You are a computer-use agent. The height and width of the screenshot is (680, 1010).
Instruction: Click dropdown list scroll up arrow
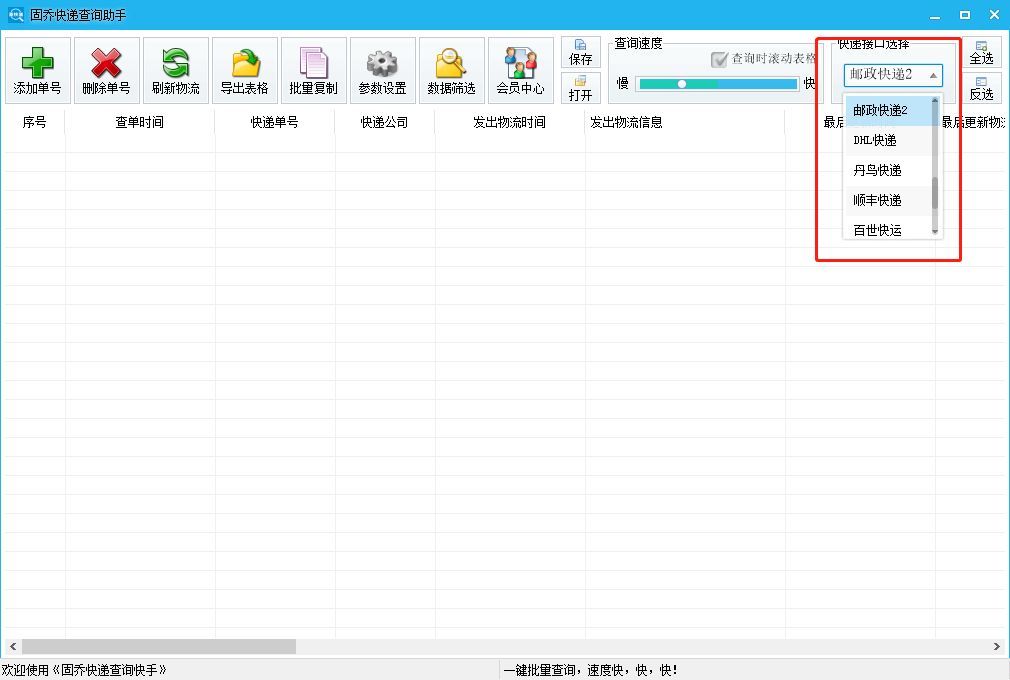coord(935,100)
